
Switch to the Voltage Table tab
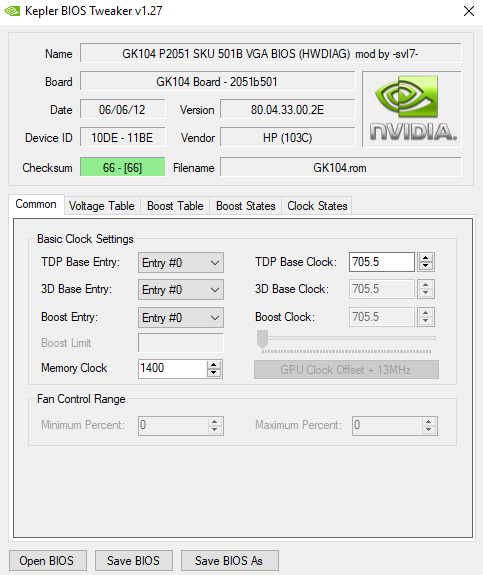coord(102,206)
